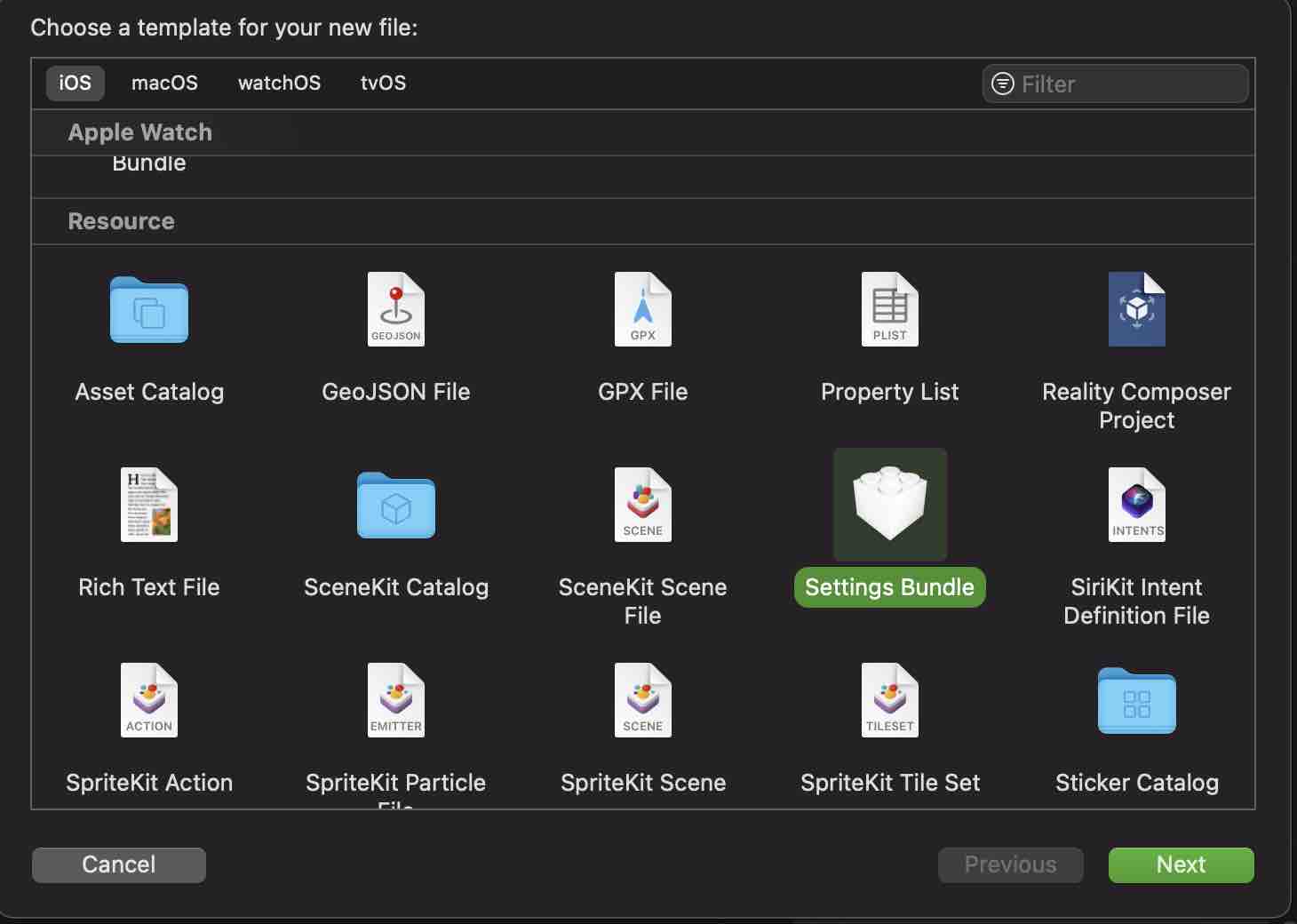1297x924 pixels.
Task: Click the "Apple Watch" section header
Action: (140, 132)
